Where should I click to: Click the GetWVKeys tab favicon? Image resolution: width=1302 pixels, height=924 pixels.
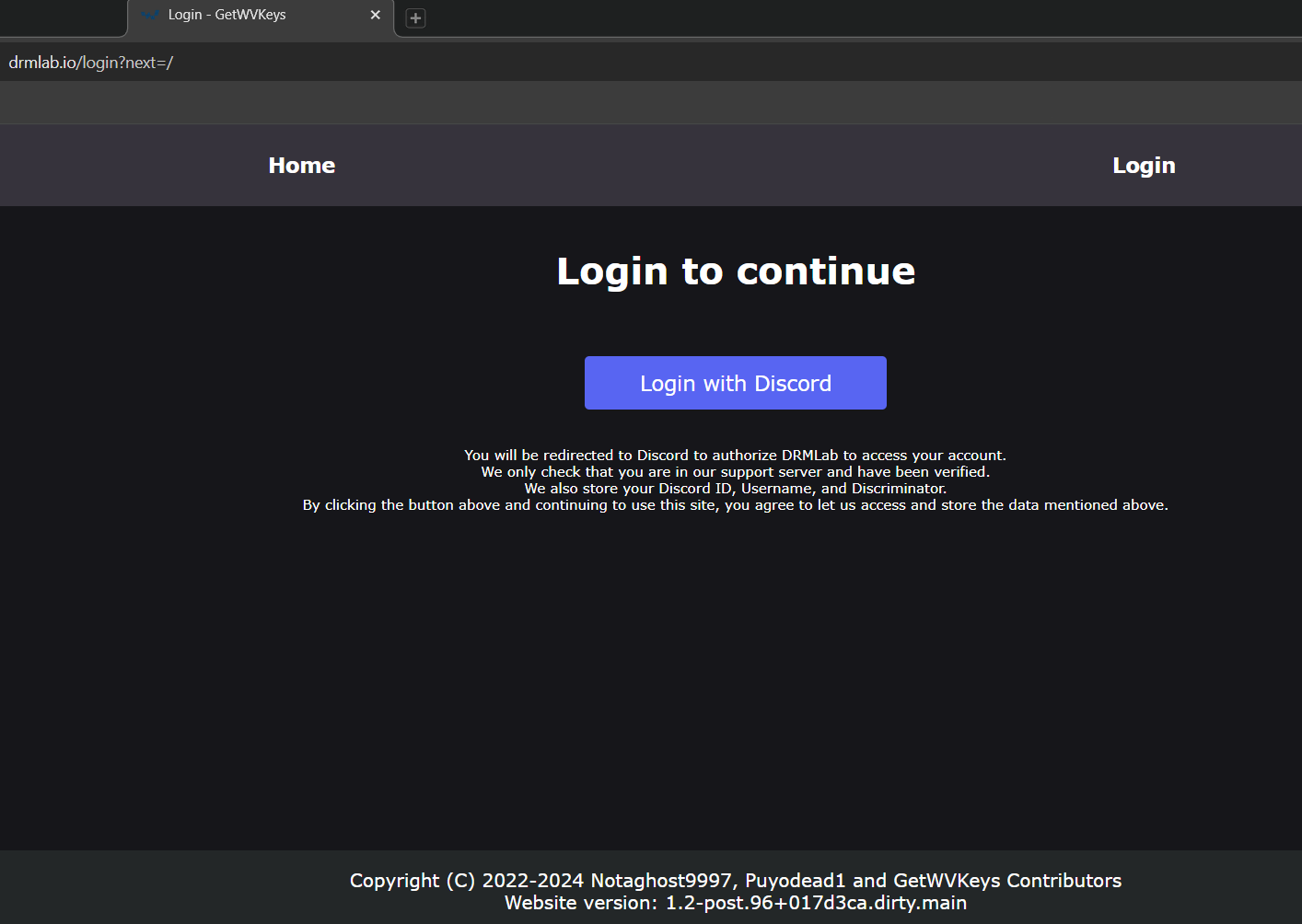(150, 15)
